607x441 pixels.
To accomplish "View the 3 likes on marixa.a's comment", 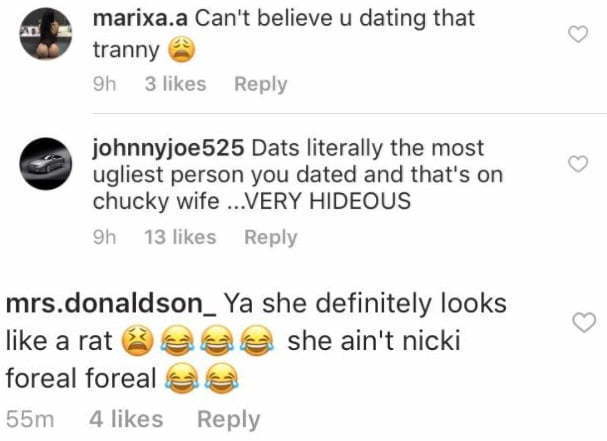I will [x=175, y=84].
